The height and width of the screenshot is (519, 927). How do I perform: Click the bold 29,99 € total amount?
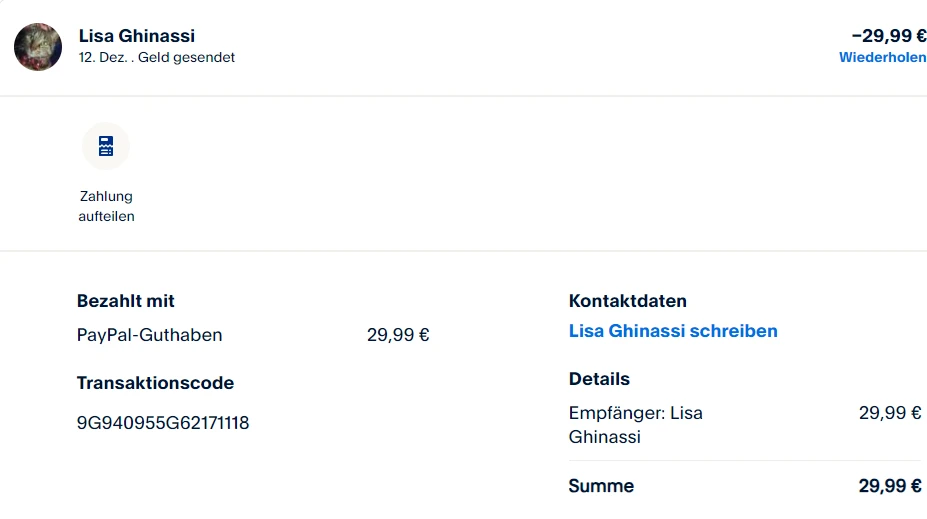coord(890,486)
